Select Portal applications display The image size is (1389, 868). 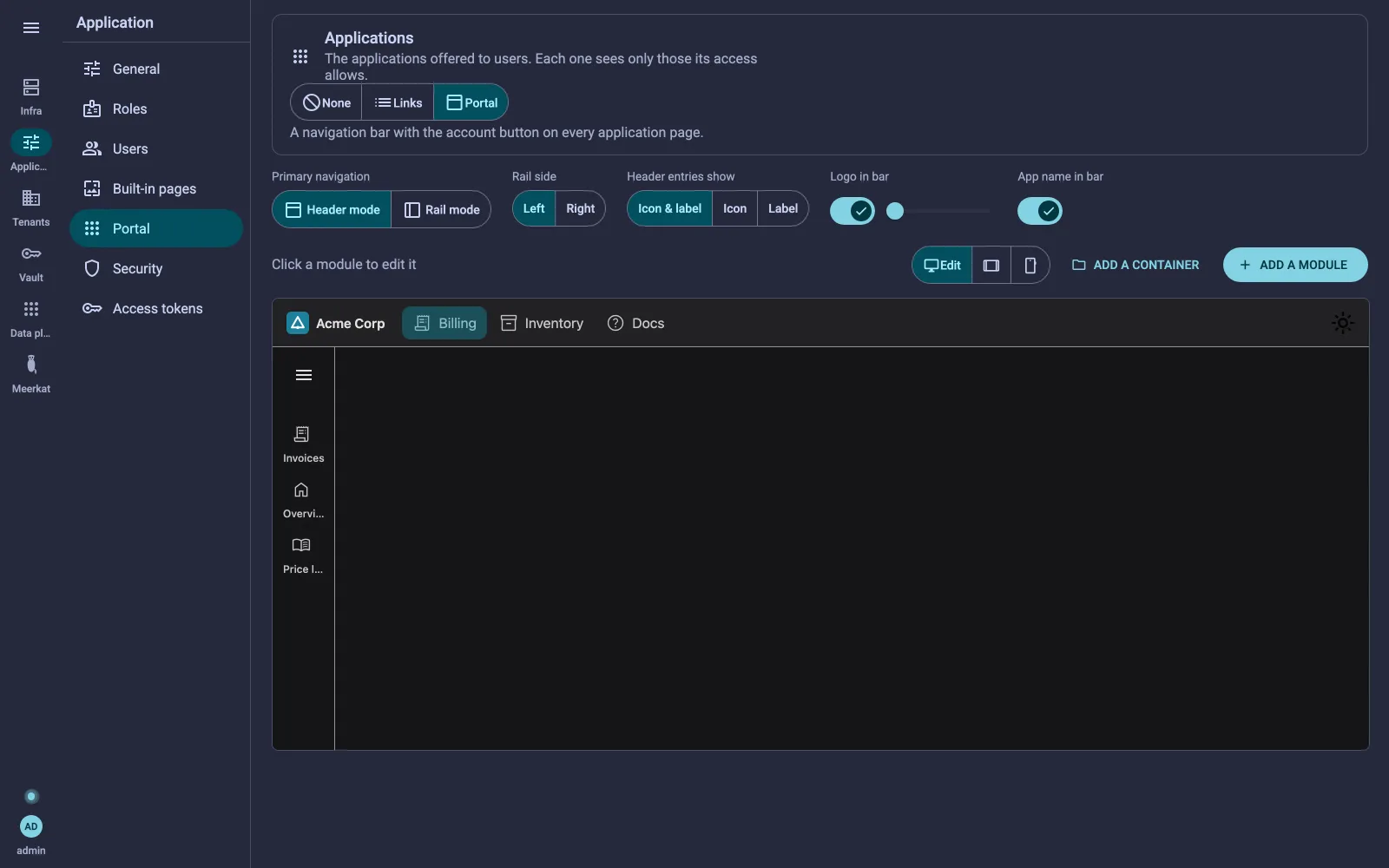(x=471, y=102)
